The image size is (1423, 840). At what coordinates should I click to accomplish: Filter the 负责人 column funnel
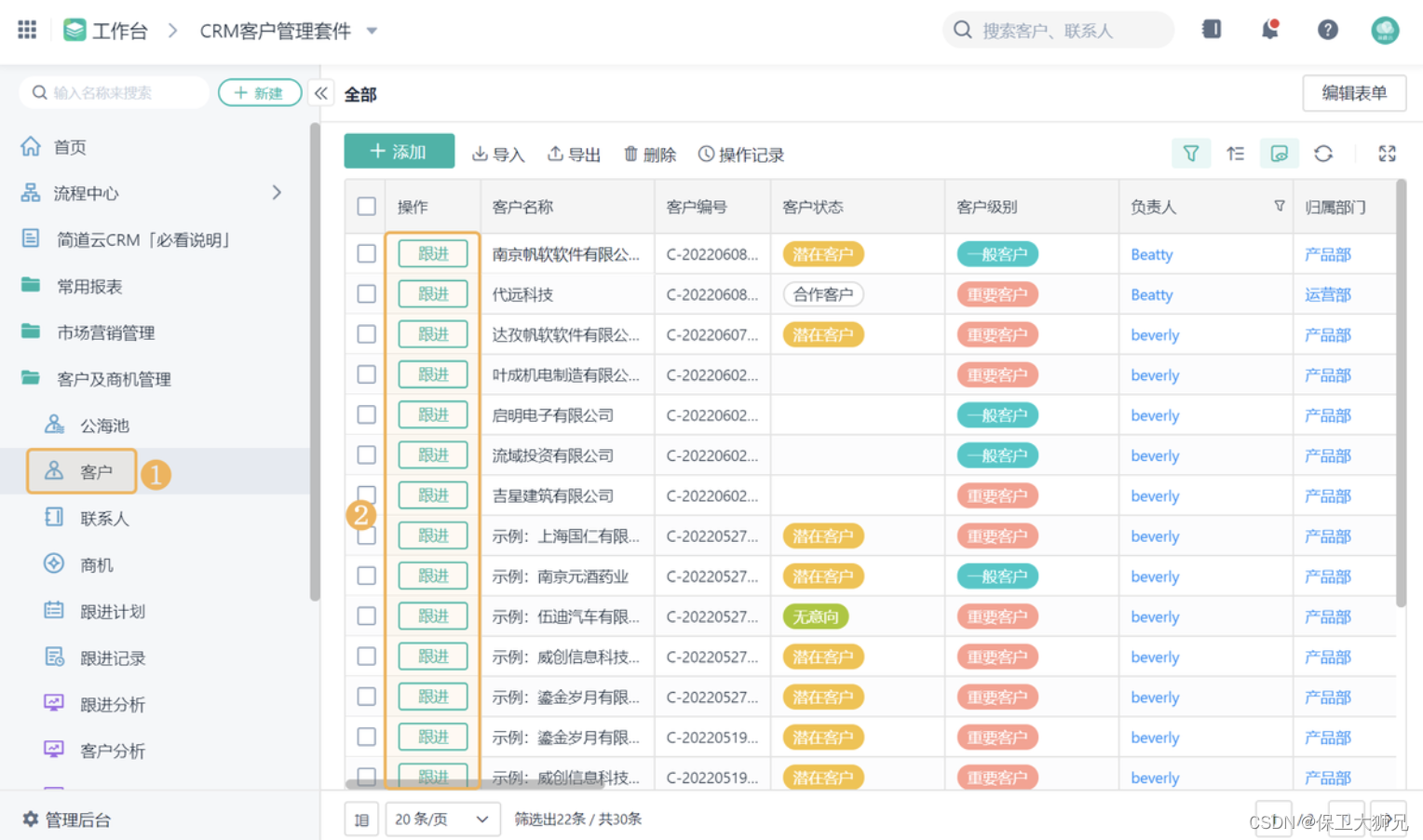tap(1280, 206)
